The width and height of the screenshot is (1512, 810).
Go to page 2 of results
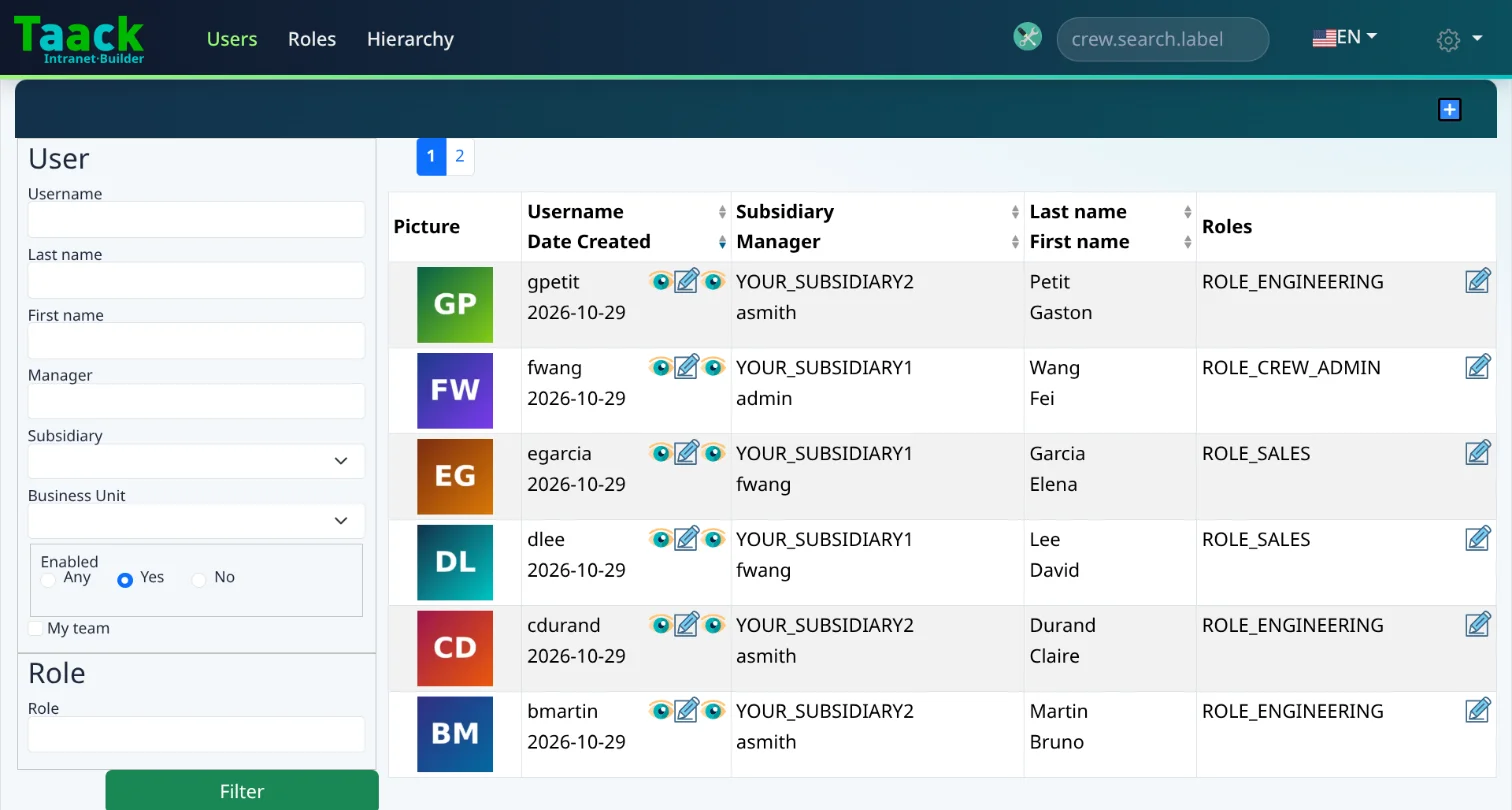[460, 156]
